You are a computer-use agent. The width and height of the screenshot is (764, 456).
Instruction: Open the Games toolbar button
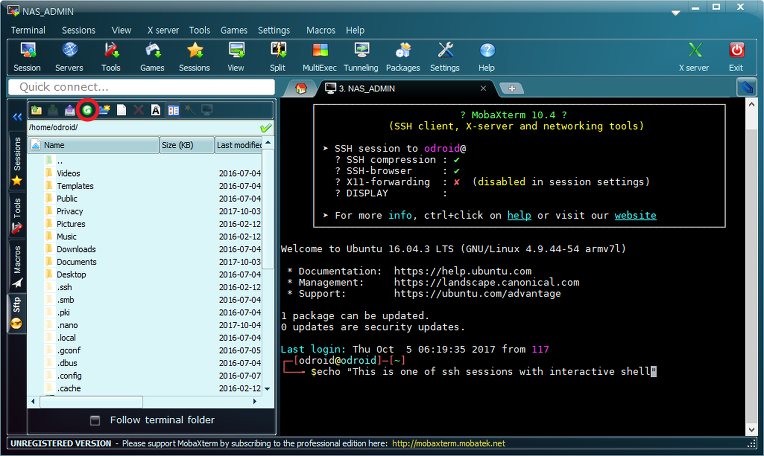153,57
